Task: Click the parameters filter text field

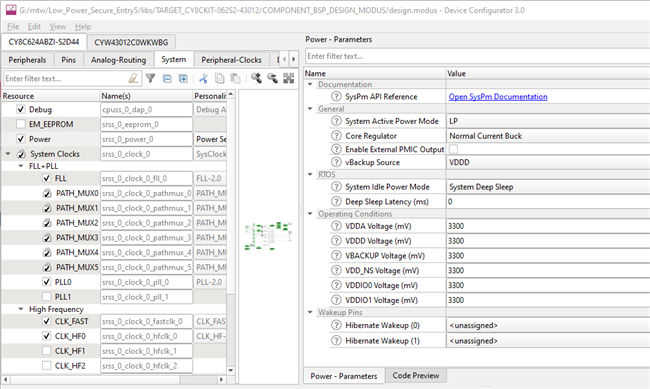Action: point(478,56)
